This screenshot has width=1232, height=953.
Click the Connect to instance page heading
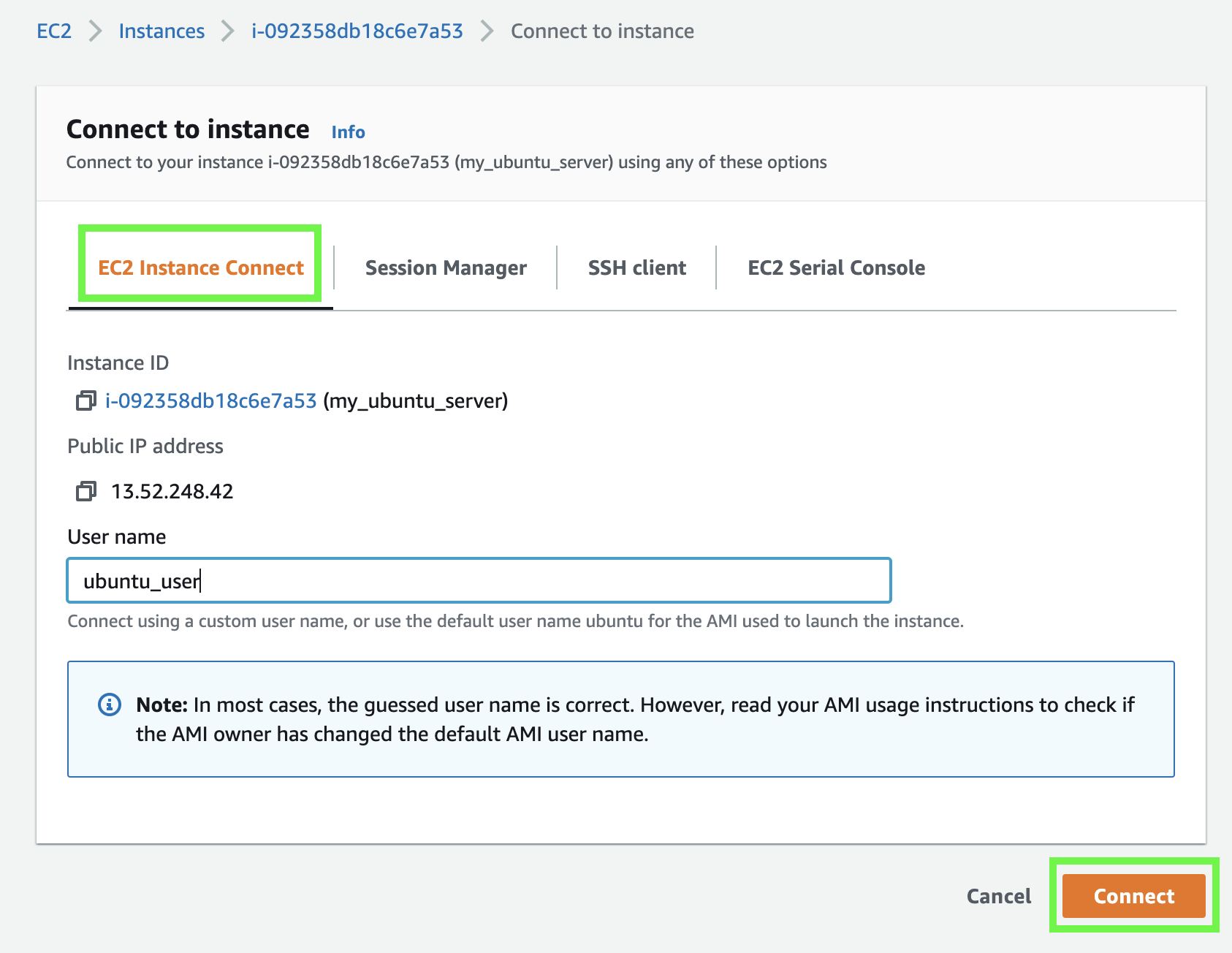pyautogui.click(x=187, y=129)
